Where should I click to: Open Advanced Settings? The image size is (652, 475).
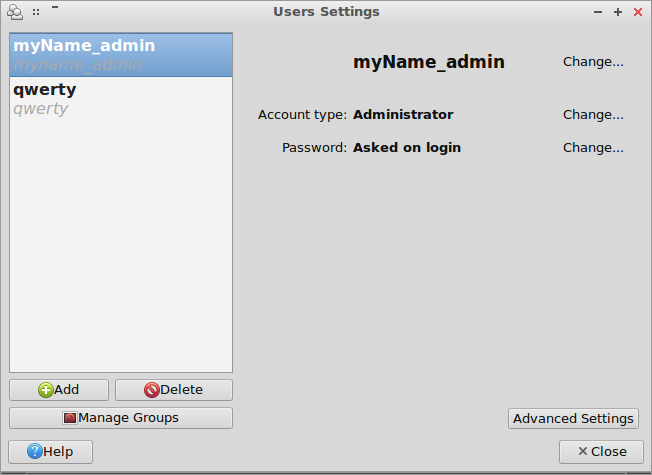tap(573, 418)
